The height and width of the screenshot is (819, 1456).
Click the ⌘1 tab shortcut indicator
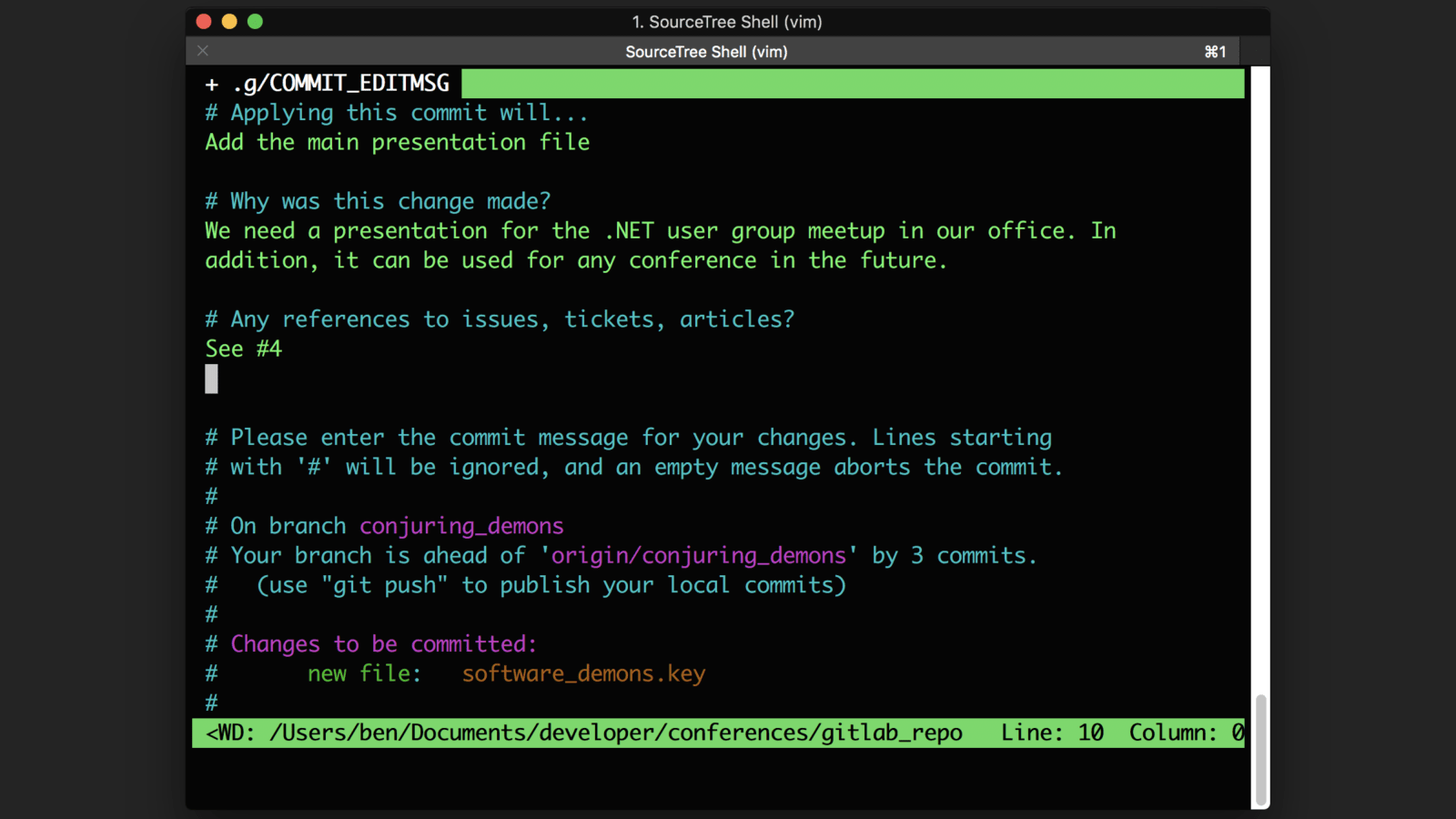pyautogui.click(x=1215, y=52)
